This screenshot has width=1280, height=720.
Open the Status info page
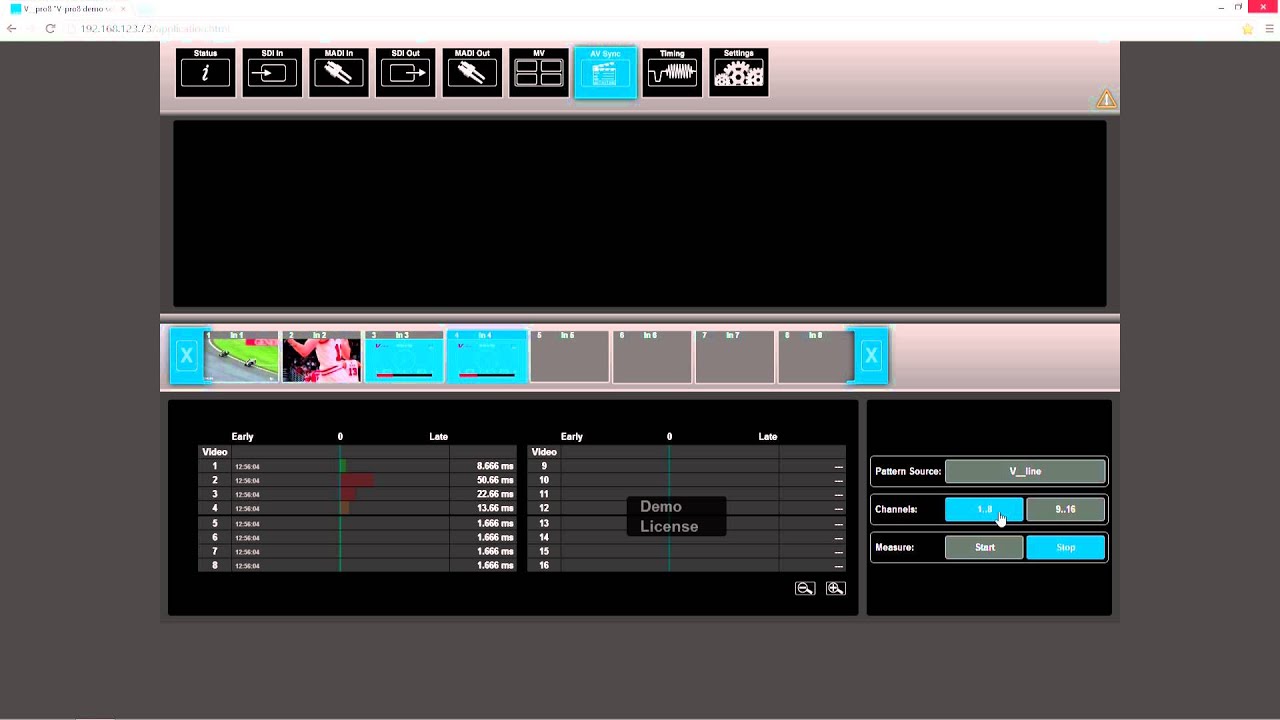[205, 72]
